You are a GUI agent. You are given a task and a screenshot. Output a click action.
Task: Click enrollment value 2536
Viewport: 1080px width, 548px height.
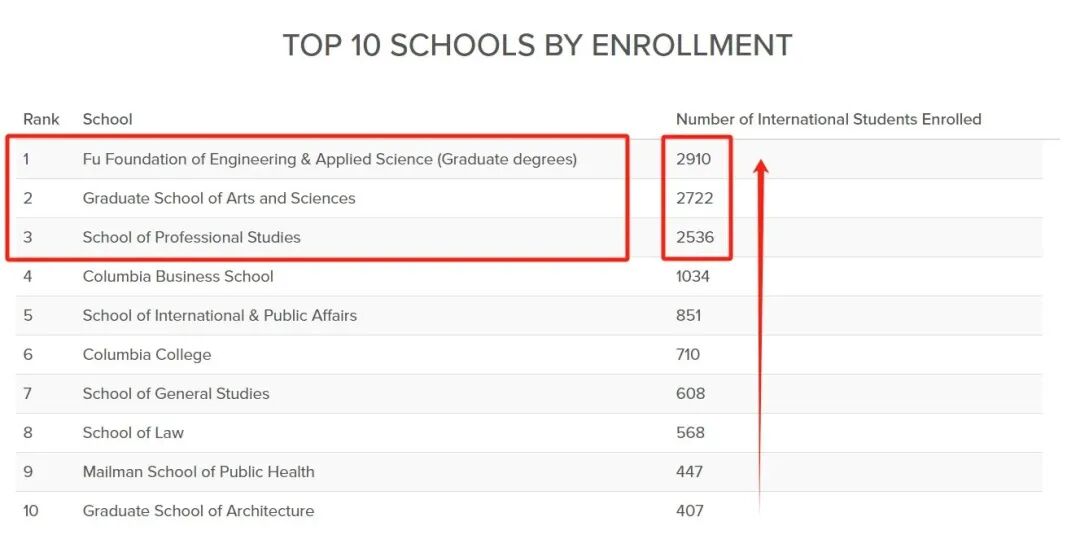pyautogui.click(x=695, y=238)
